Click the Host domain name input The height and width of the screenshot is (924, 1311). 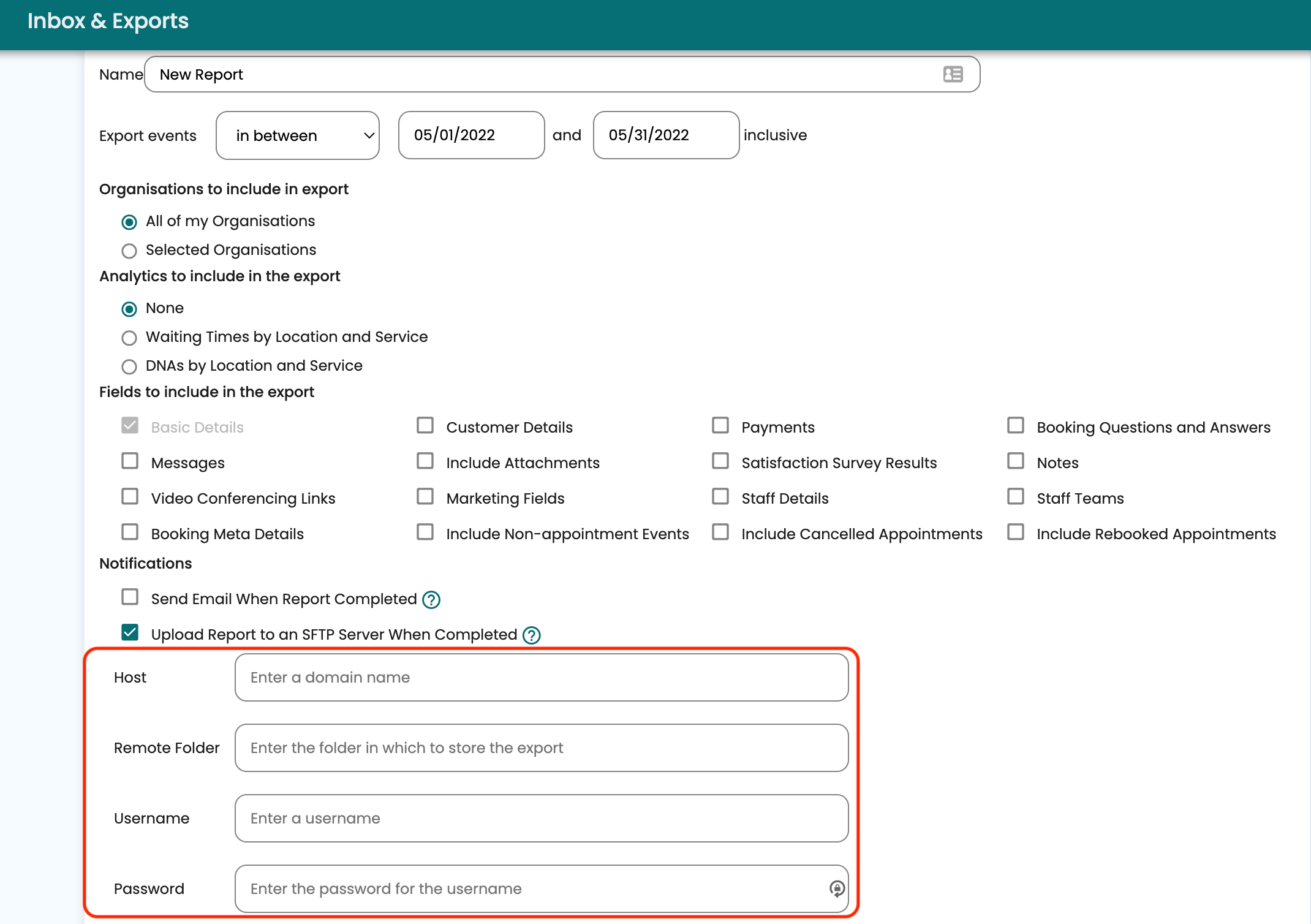542,677
